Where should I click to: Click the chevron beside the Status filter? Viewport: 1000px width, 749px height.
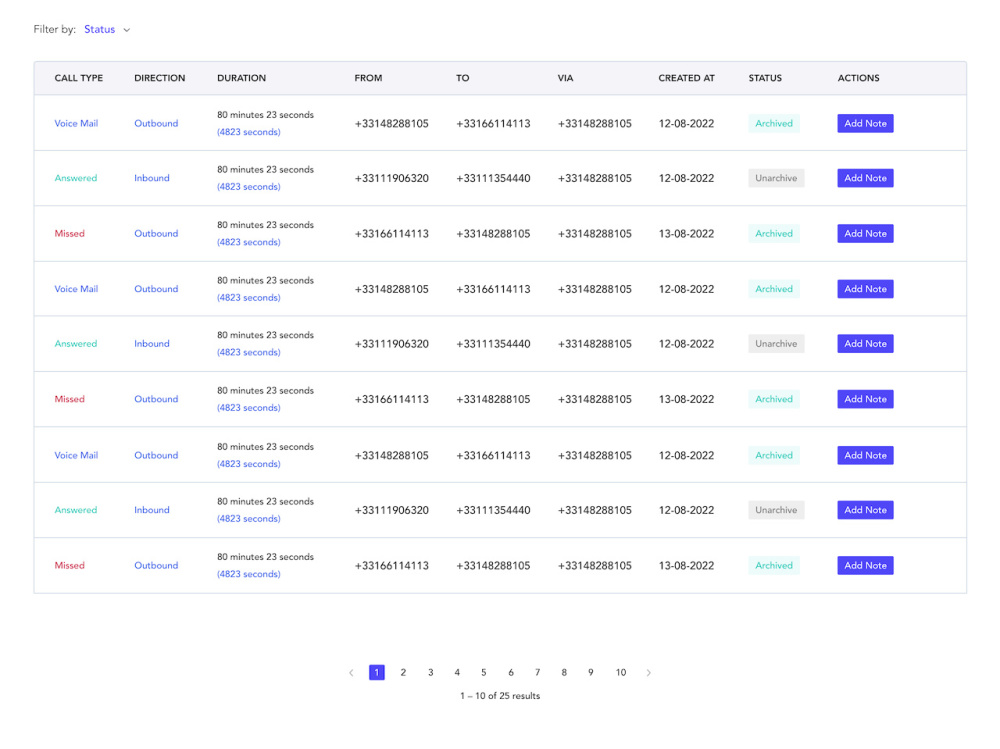(127, 30)
